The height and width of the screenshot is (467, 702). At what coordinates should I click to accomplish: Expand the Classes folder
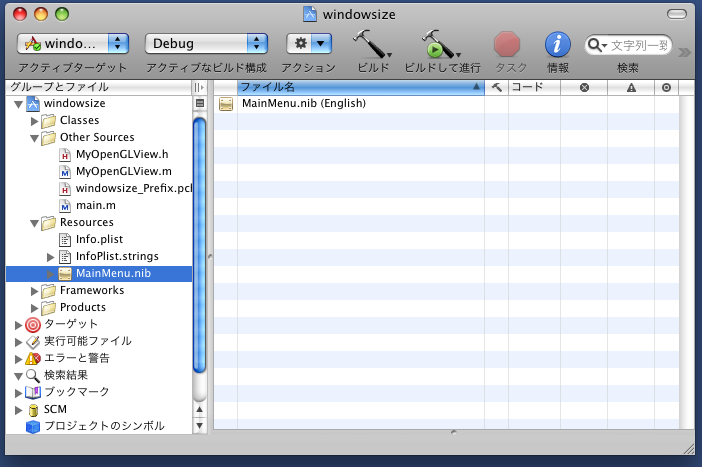35,121
